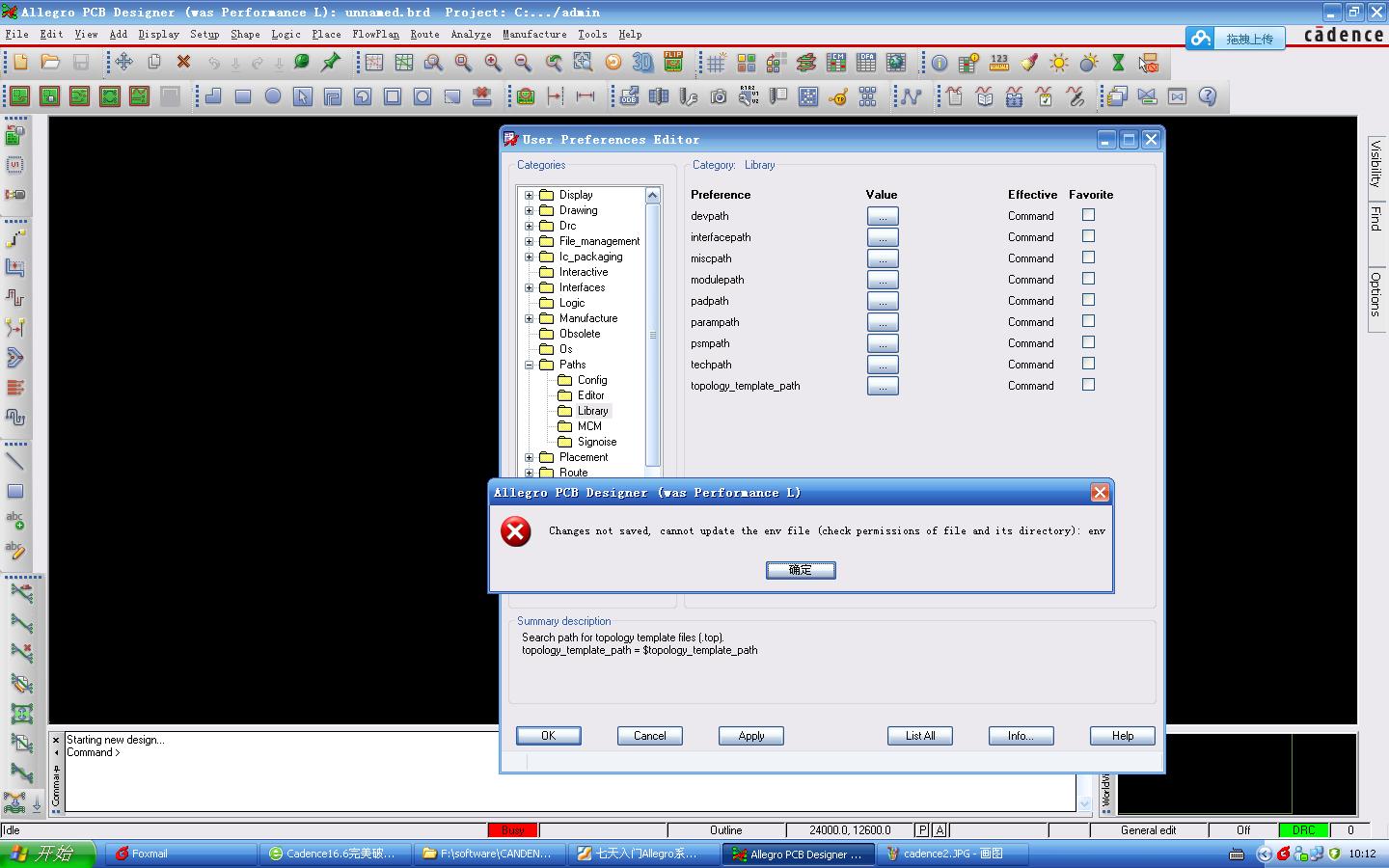The height and width of the screenshot is (868, 1389).
Task: Check Favorite box for techpath
Action: tap(1088, 364)
